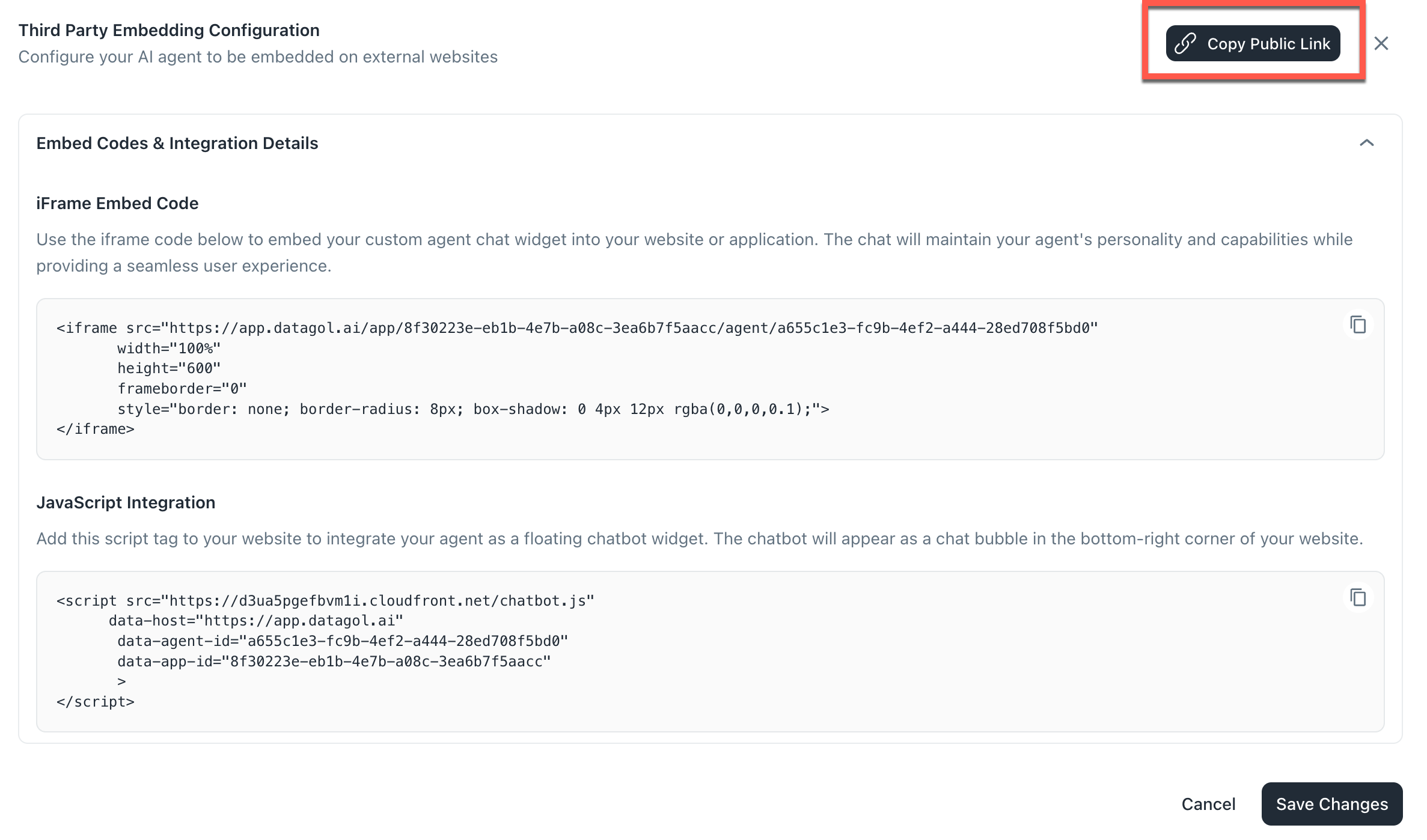Viewport: 1427px width, 840px height.
Task: Click the chatbot.js script src line
Action: [x=325, y=601]
